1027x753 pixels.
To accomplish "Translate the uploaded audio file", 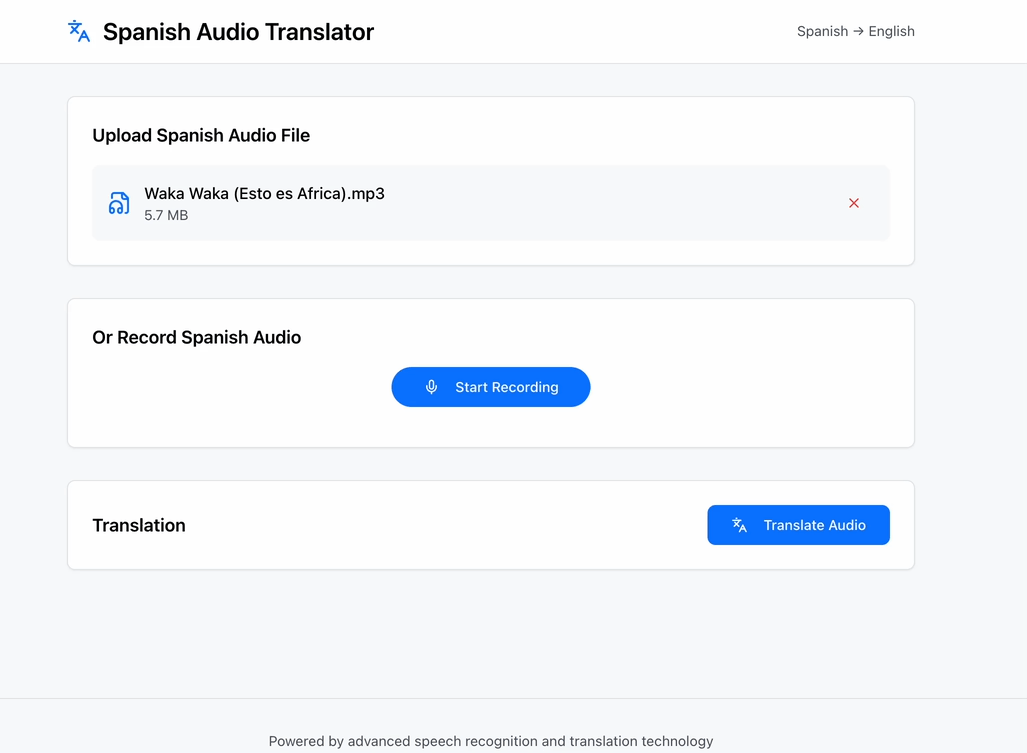I will [798, 524].
